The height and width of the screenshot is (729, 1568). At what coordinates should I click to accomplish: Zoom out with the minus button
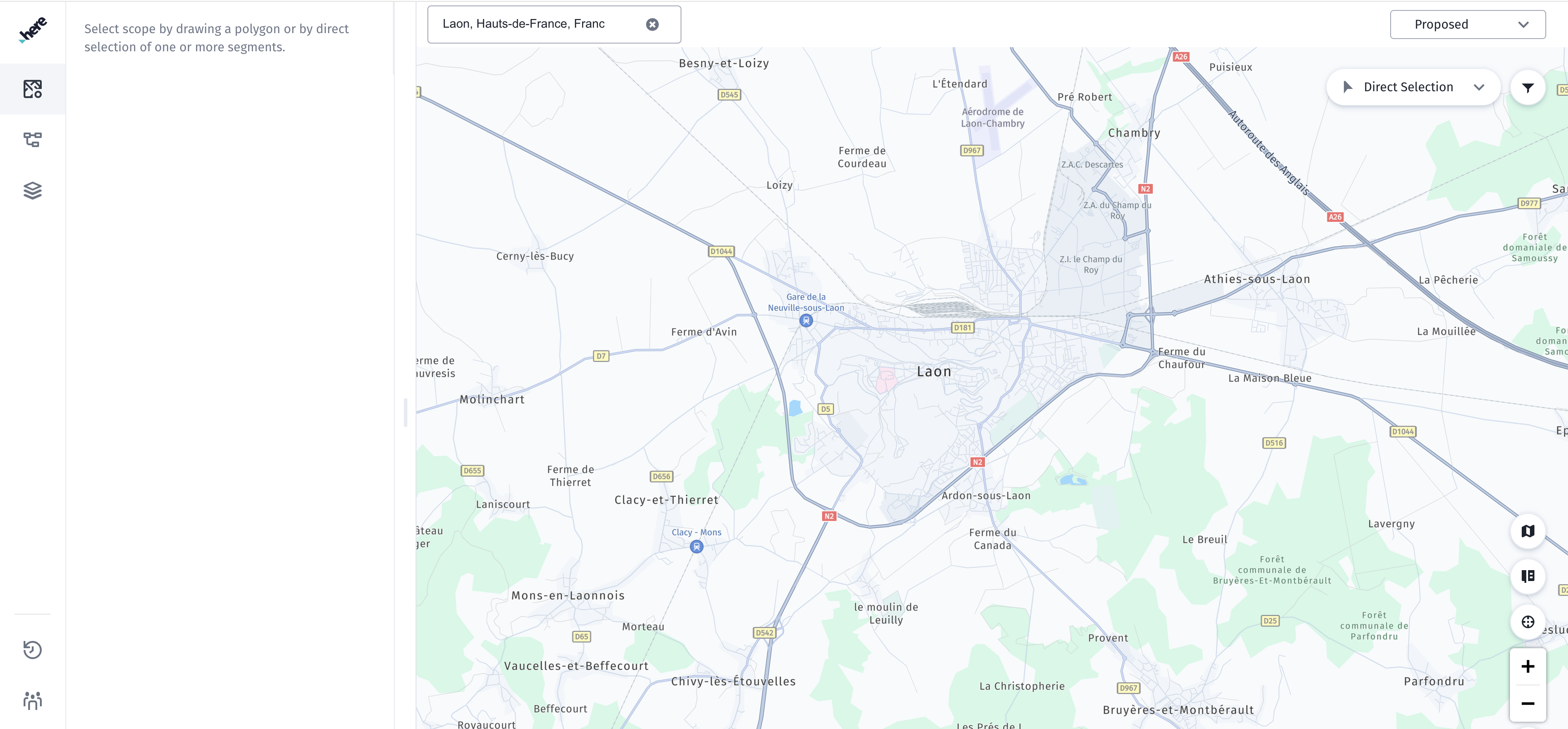pos(1527,704)
